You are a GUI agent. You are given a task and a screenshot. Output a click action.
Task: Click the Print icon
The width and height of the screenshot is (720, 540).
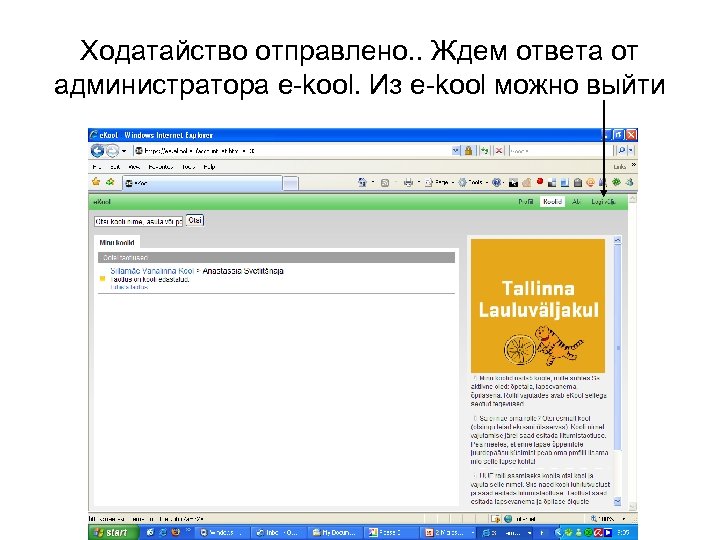tap(408, 183)
